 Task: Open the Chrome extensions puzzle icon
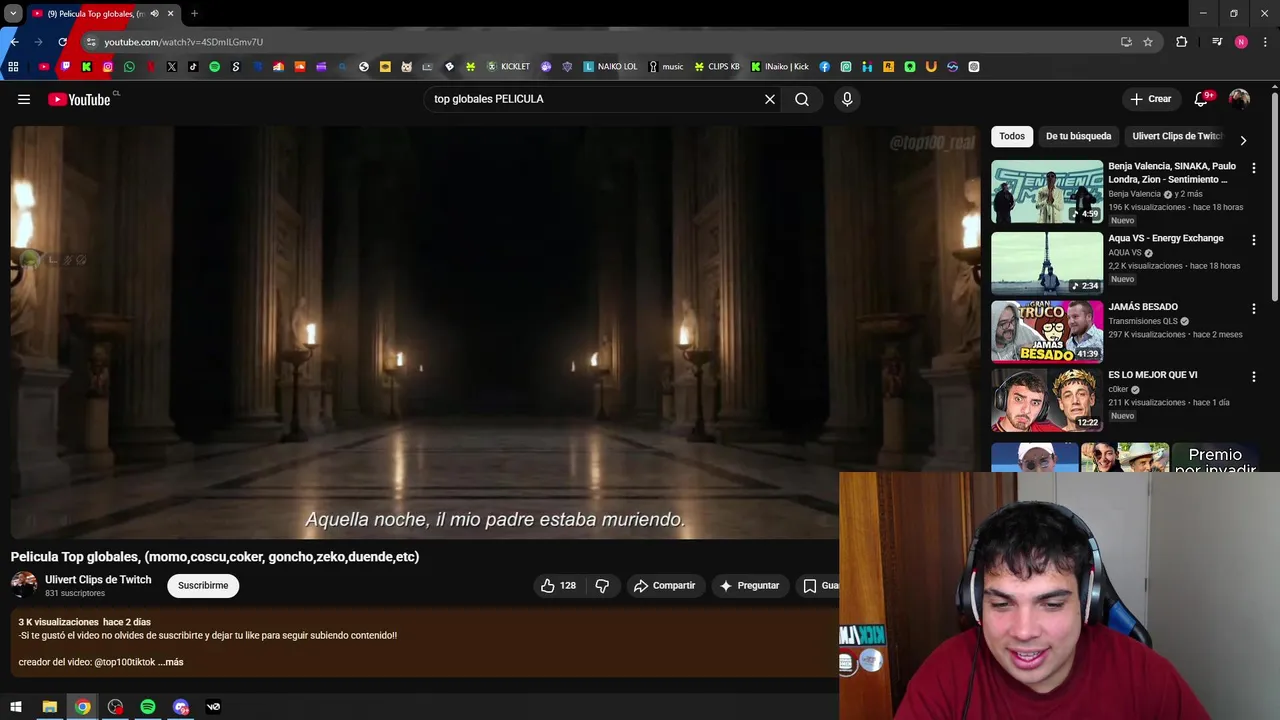1182,42
